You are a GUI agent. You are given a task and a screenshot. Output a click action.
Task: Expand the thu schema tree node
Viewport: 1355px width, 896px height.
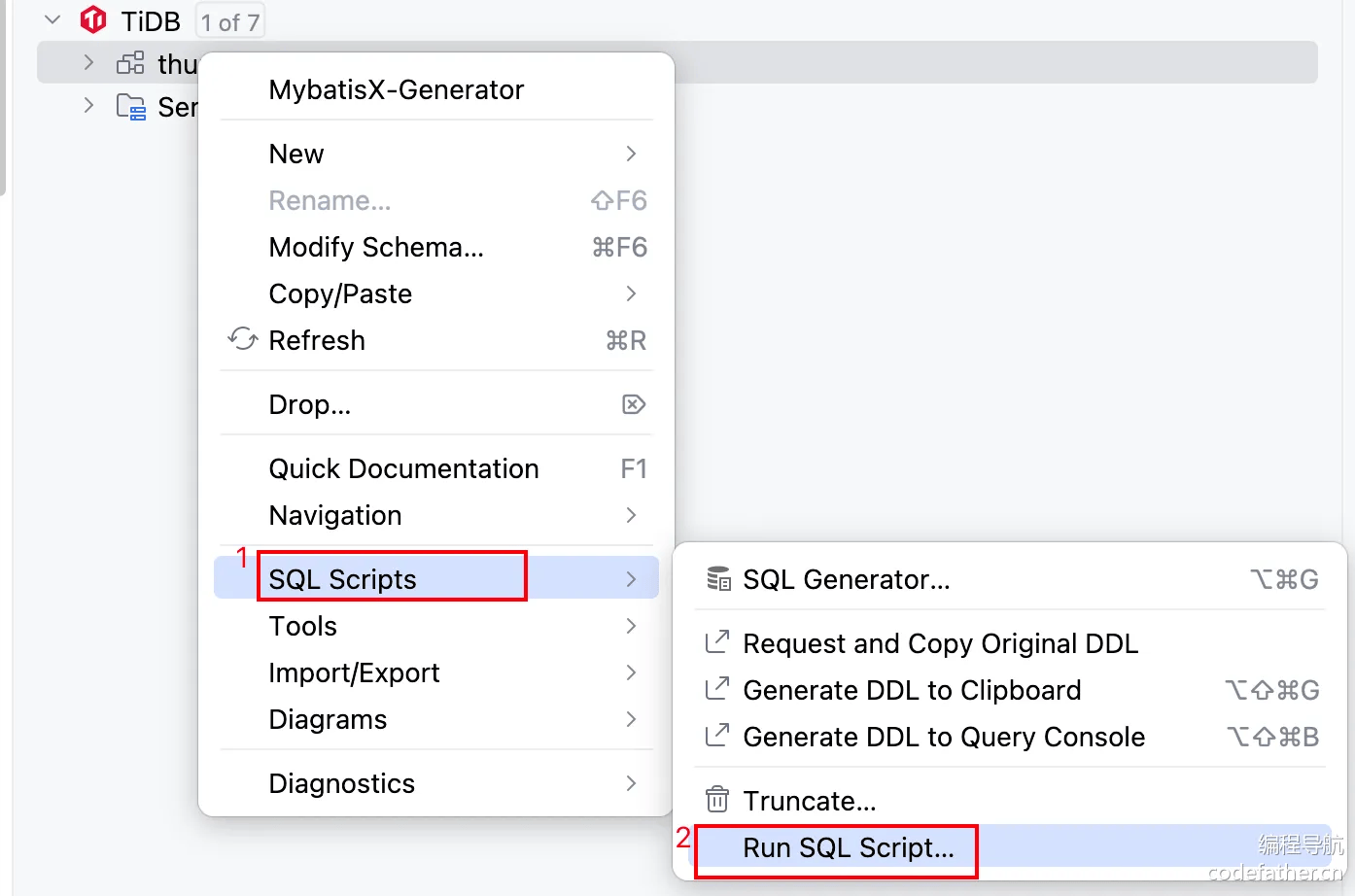[88, 63]
